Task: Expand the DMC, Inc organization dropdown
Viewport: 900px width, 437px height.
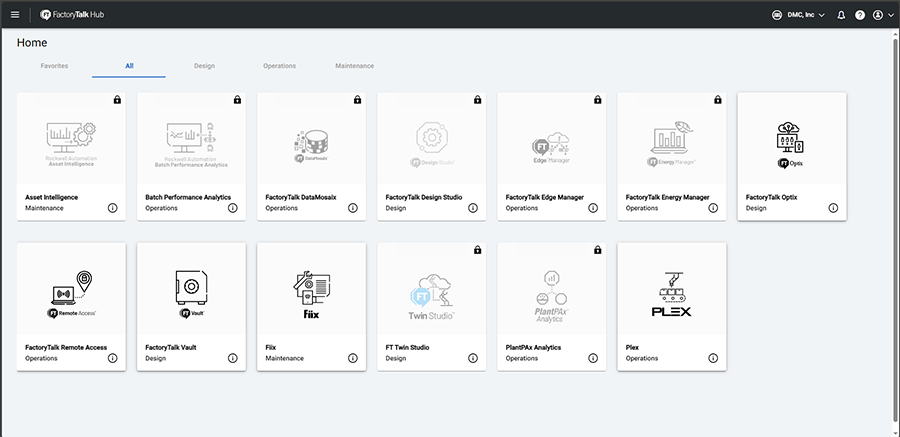Action: 798,15
